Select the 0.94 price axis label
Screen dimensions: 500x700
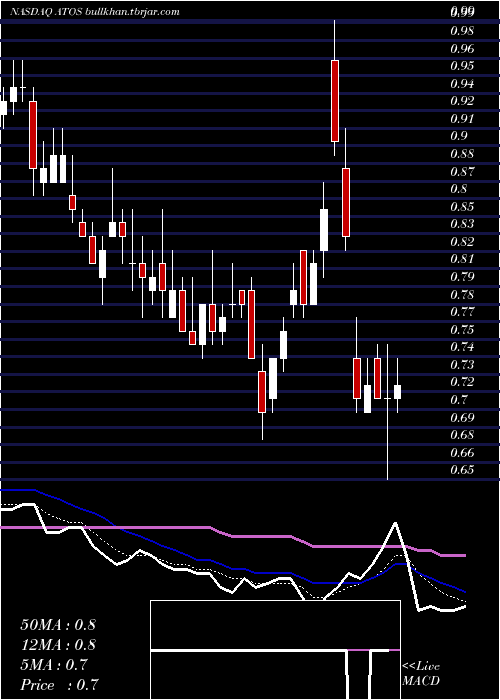pos(462,83)
